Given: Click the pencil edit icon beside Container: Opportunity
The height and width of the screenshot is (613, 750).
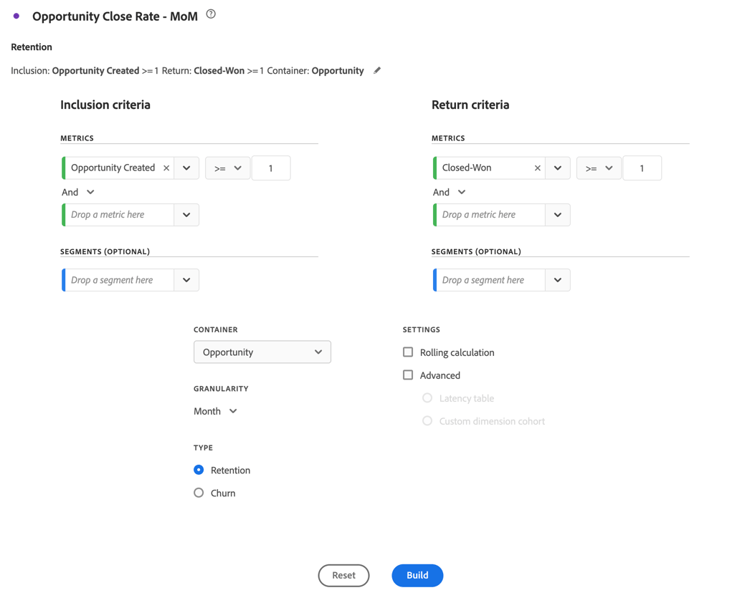Looking at the screenshot, I should tap(377, 71).
